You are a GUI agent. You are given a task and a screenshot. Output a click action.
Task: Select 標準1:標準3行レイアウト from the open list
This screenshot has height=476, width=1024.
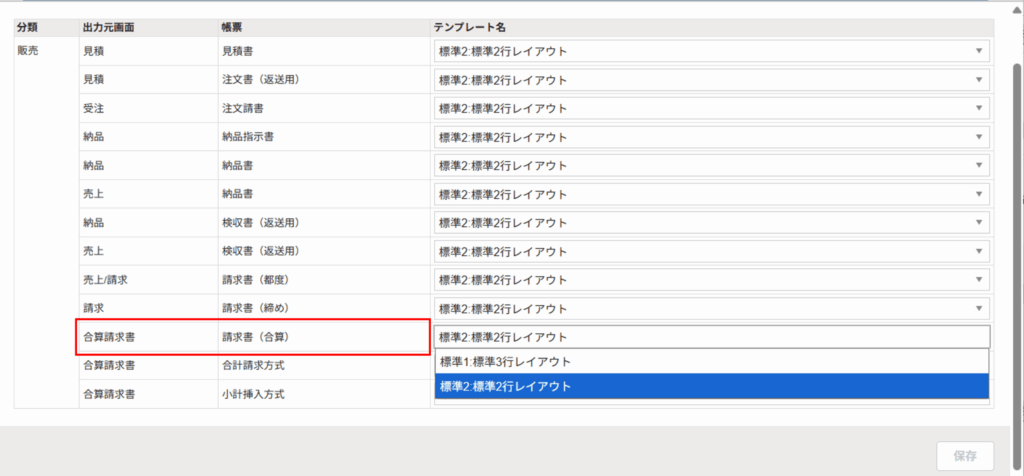(712, 362)
